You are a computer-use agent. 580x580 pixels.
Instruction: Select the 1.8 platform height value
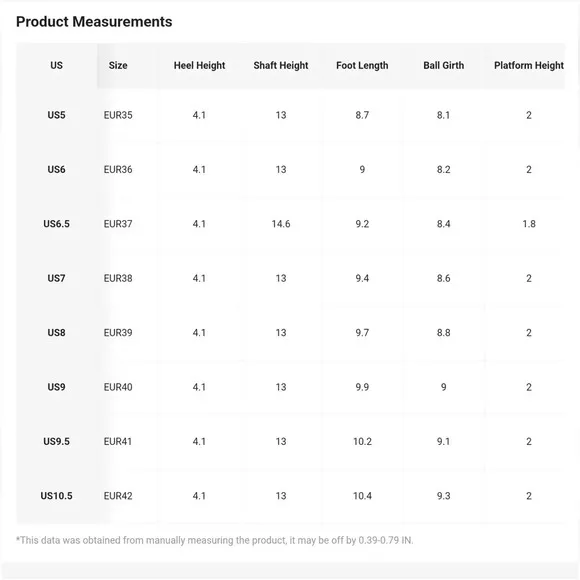tap(529, 224)
